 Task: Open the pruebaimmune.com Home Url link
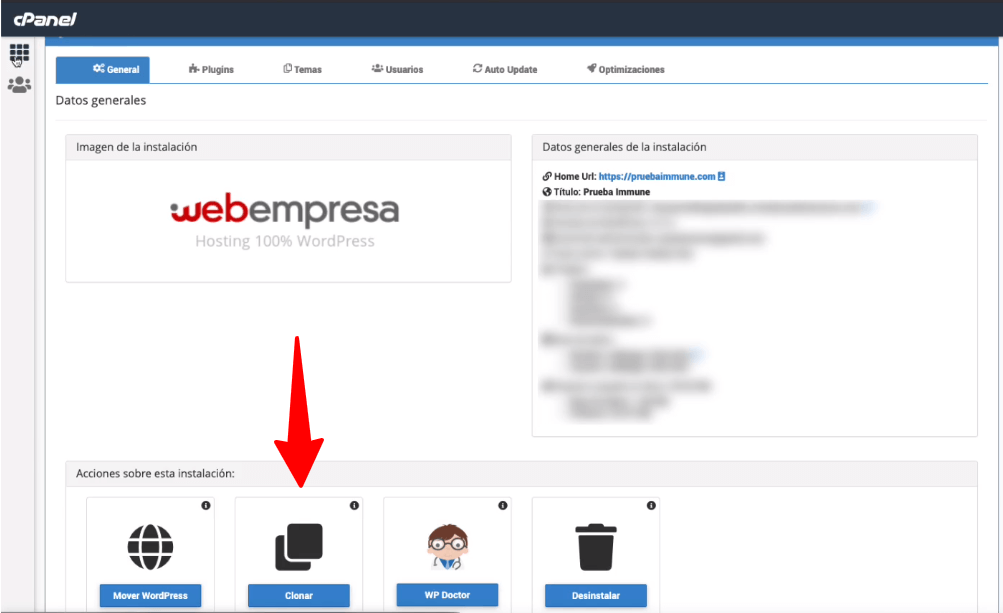[x=657, y=177]
